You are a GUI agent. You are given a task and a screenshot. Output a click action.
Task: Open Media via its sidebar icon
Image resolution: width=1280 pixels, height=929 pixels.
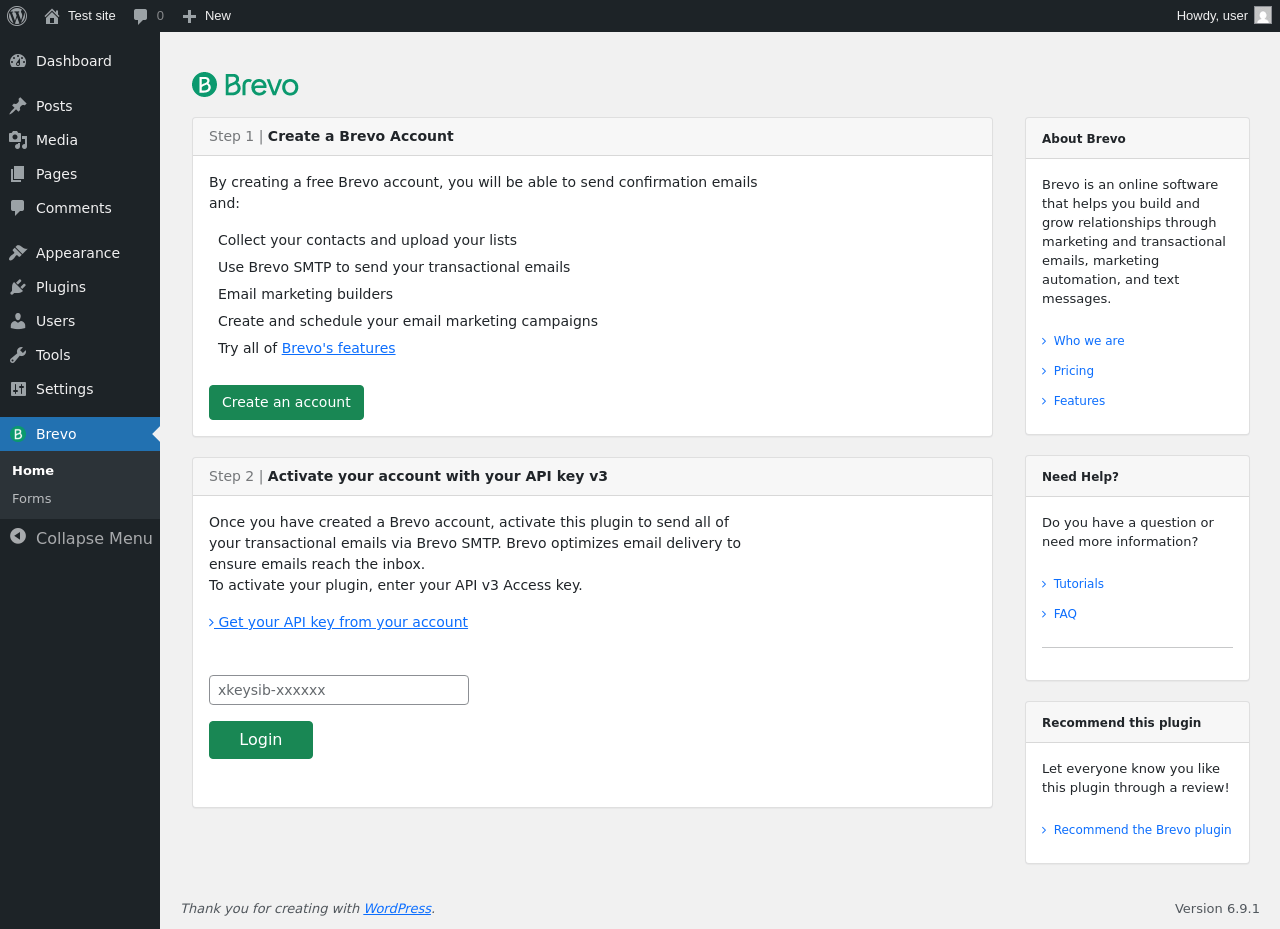point(18,140)
